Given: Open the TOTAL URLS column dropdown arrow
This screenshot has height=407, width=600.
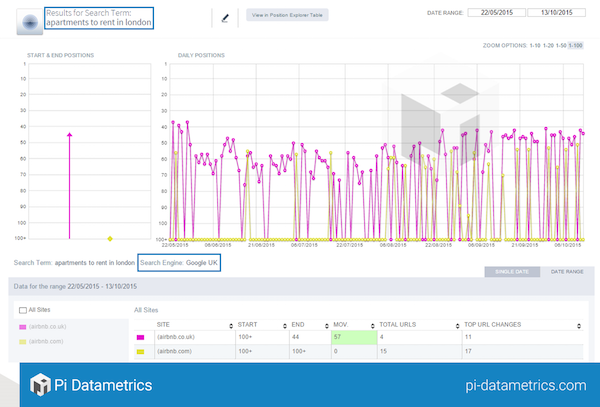Looking at the screenshot, I should coord(453,325).
